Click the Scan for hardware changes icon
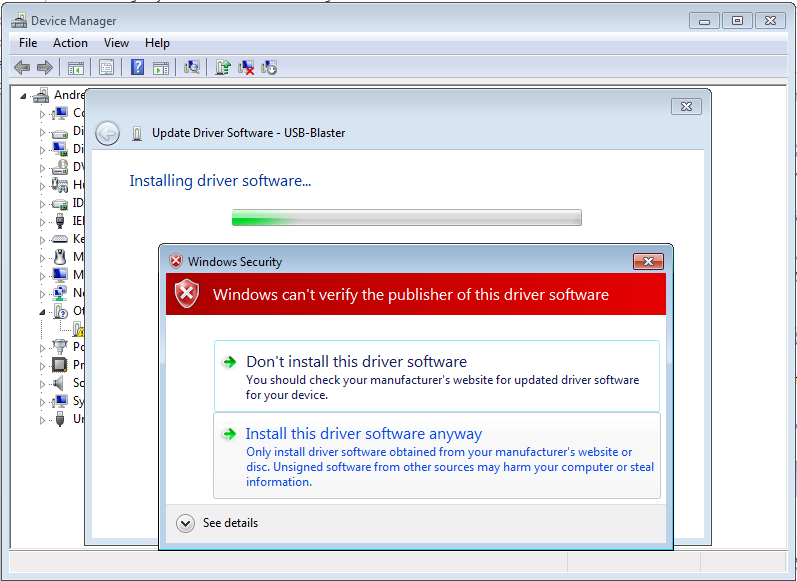797x581 pixels. pyautogui.click(x=192, y=67)
